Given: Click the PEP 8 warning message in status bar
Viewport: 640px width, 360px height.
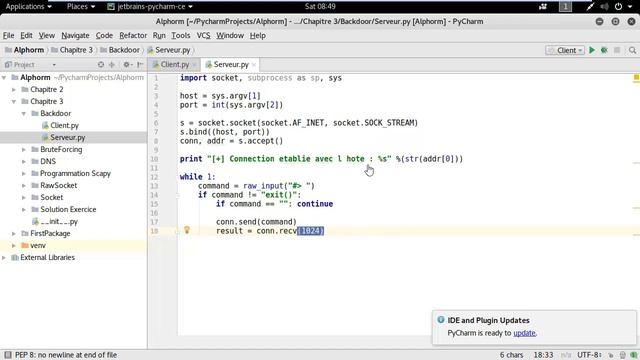Looking at the screenshot, I should pos(66,355).
